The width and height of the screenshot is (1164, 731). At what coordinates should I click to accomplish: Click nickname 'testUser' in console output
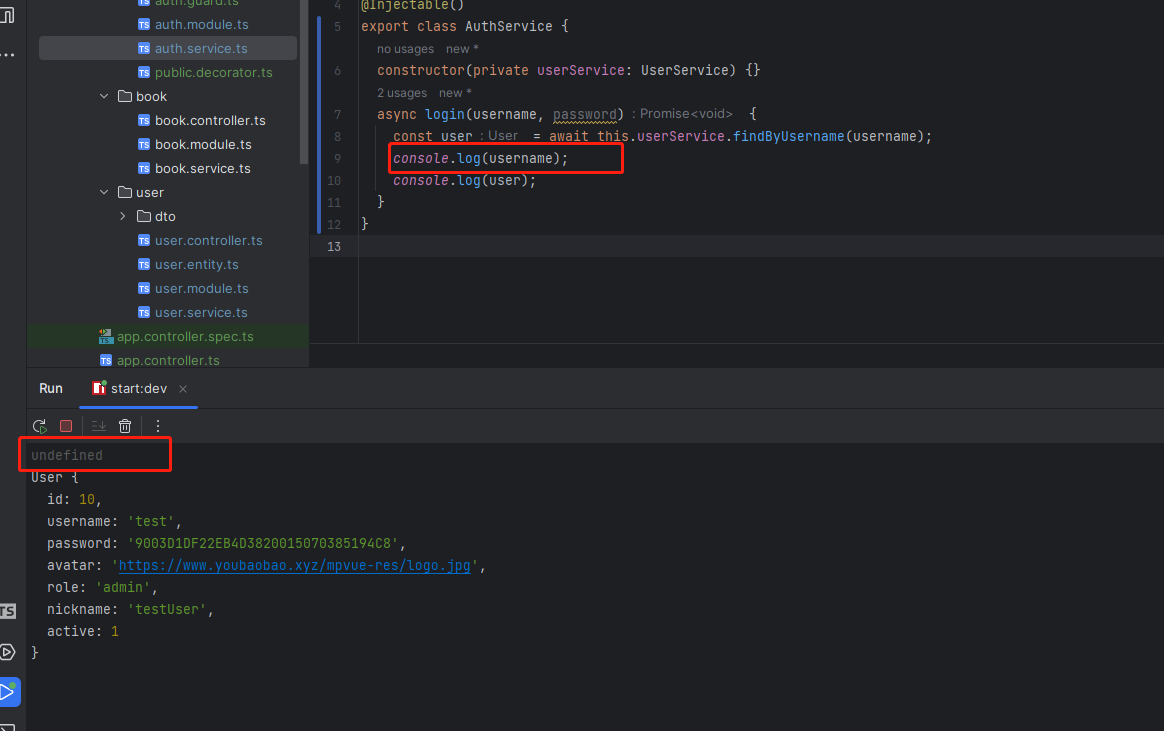coord(167,609)
